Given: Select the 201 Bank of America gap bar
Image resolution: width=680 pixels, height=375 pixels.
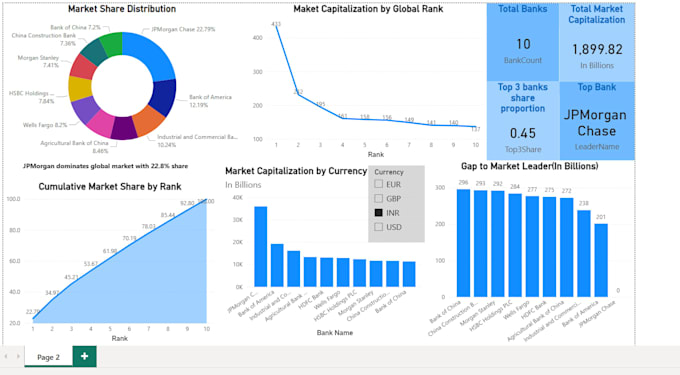Looking at the screenshot, I should click(601, 260).
